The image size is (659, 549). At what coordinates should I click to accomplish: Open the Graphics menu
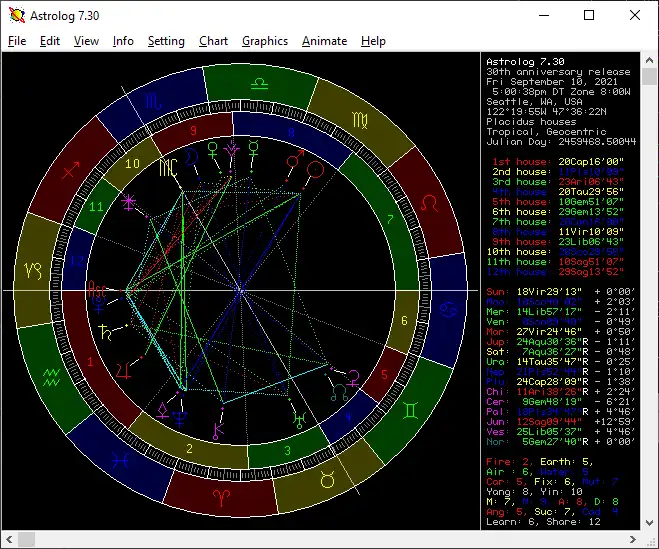click(x=265, y=41)
